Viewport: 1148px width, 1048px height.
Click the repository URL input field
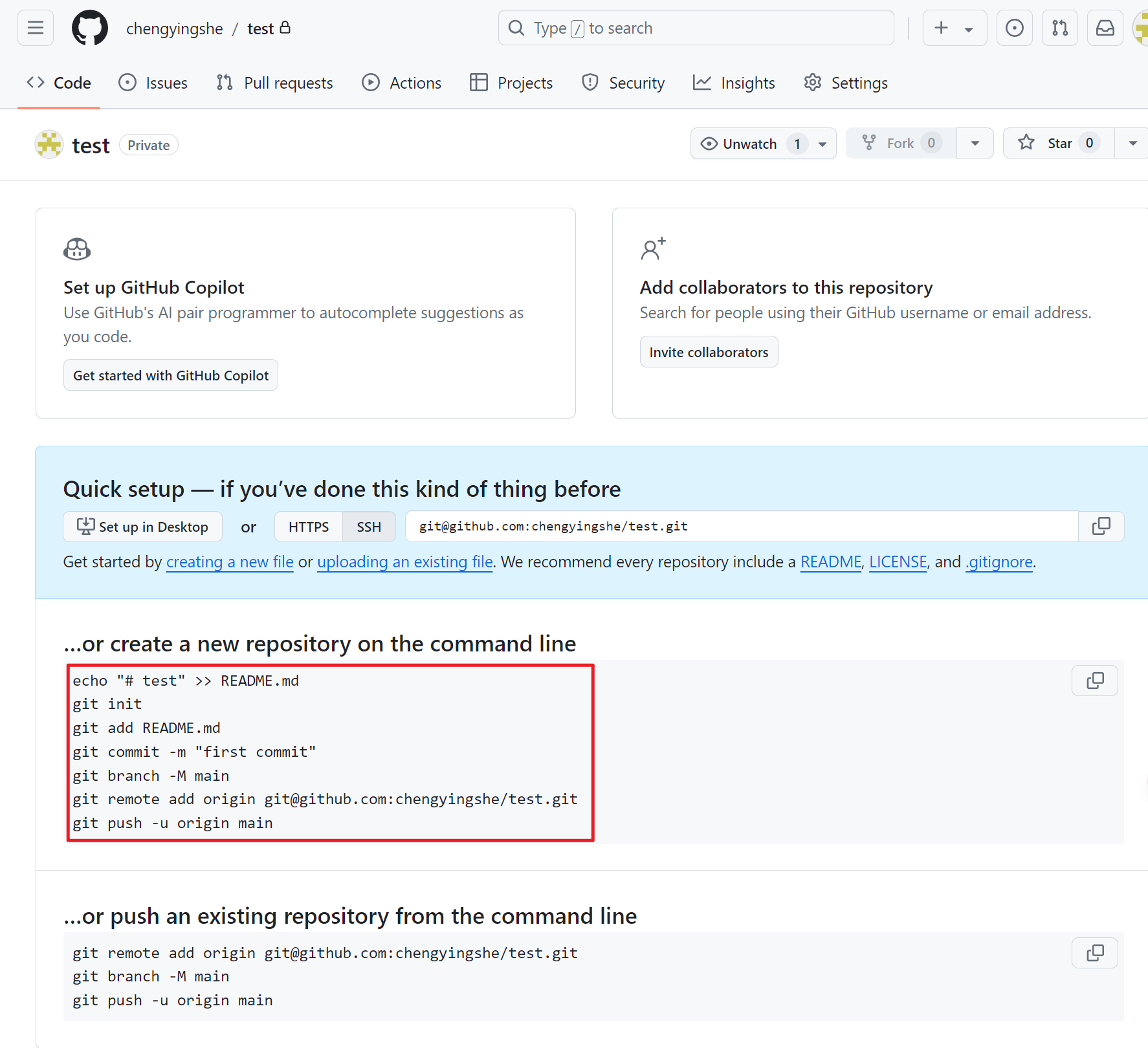[x=742, y=527]
